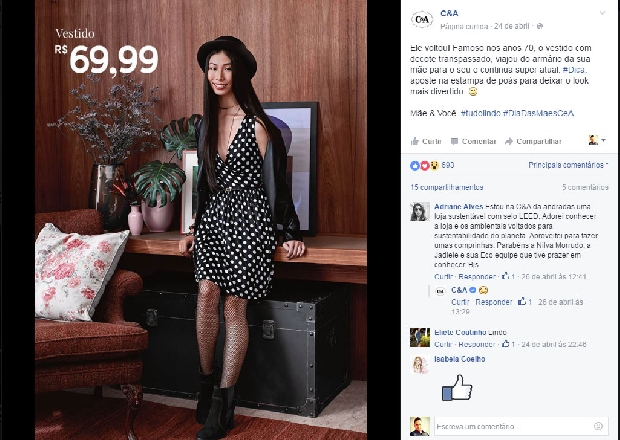Click the wow reaction emoji icon
The height and width of the screenshot is (440, 620).
(434, 166)
